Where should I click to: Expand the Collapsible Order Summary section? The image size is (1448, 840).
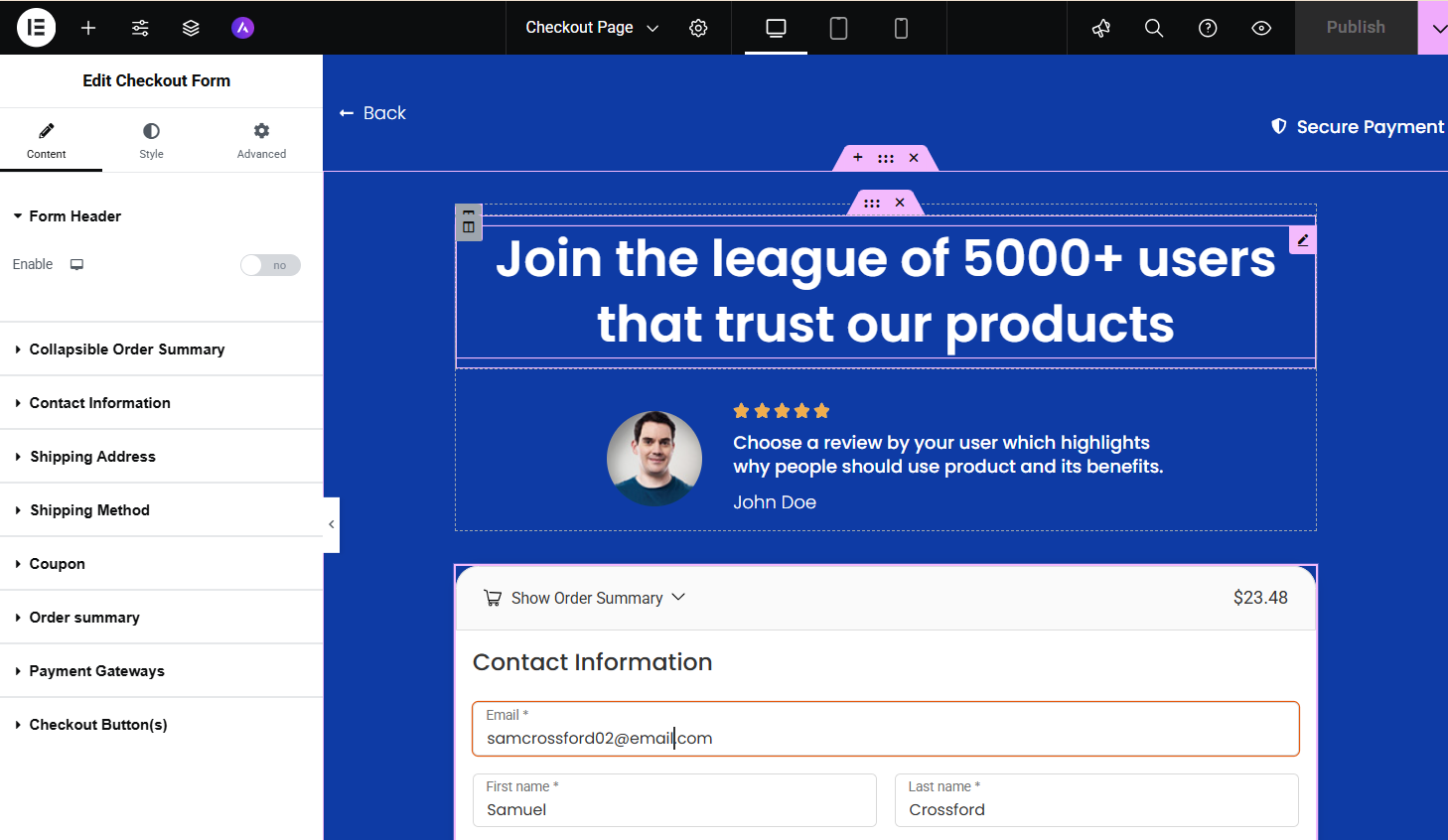[126, 350]
